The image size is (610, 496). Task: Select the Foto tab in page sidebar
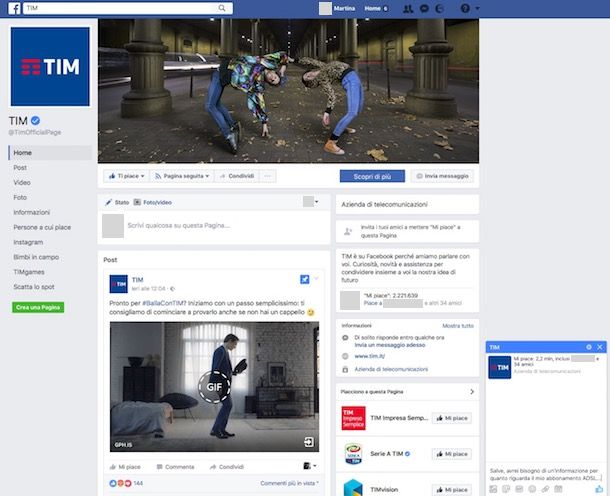click(x=20, y=197)
